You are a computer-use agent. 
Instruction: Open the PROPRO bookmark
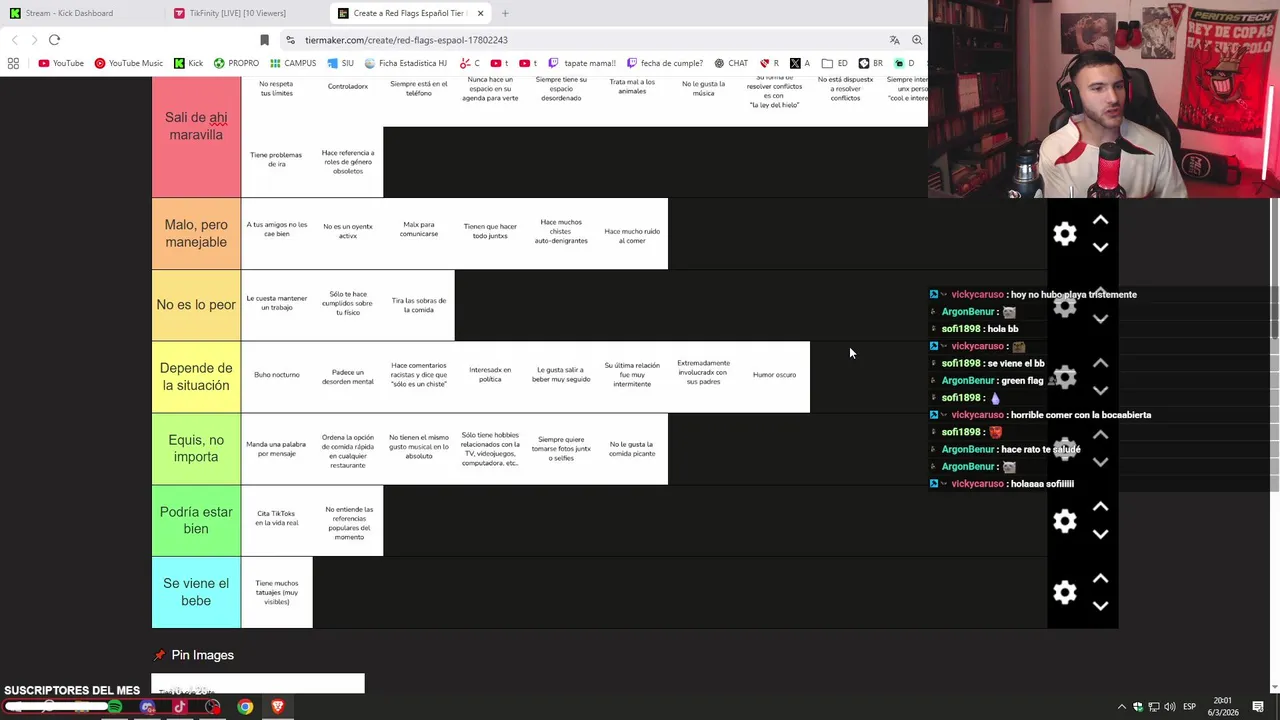pos(235,63)
